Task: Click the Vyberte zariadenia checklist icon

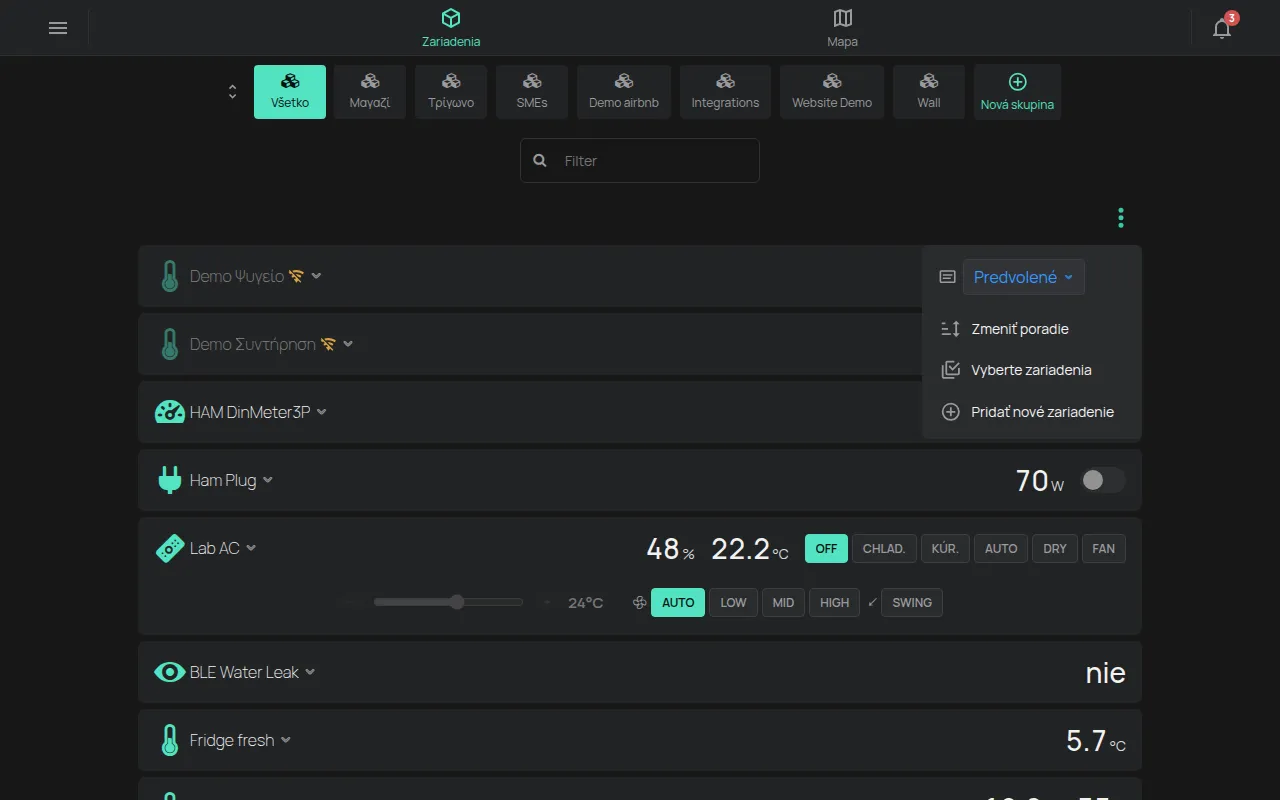Action: (950, 370)
